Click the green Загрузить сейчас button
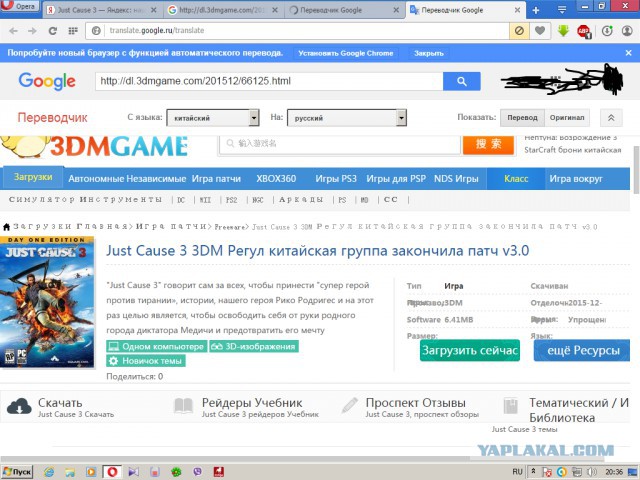640x480 pixels. point(470,351)
